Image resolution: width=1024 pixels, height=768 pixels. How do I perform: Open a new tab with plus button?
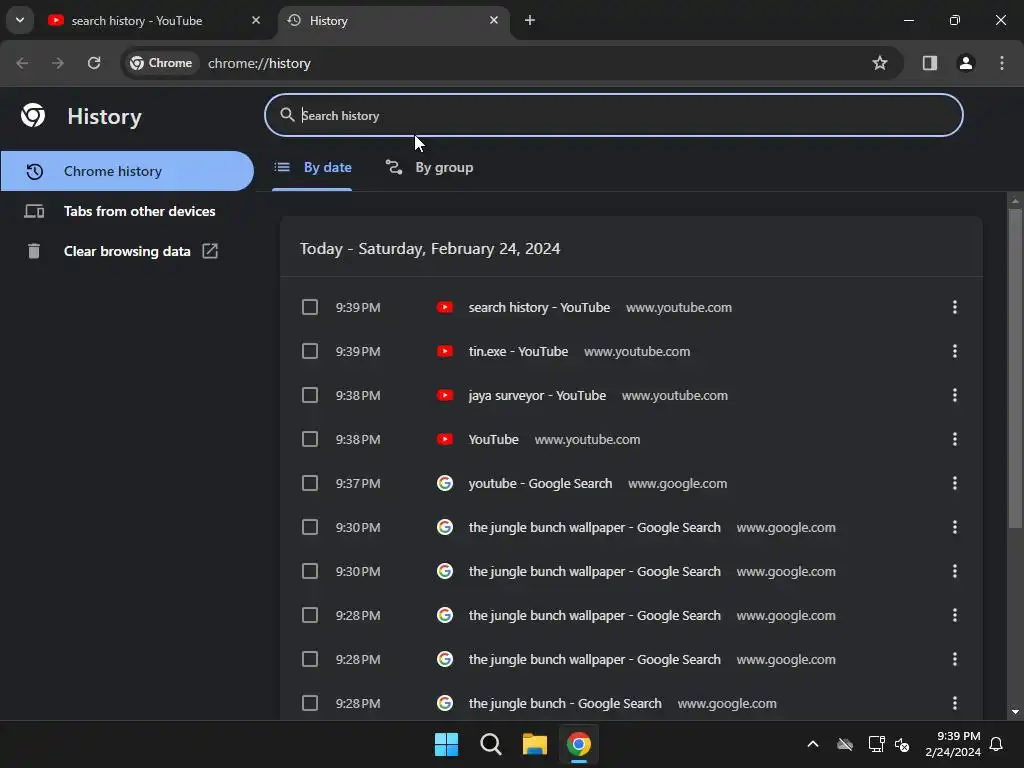click(530, 20)
